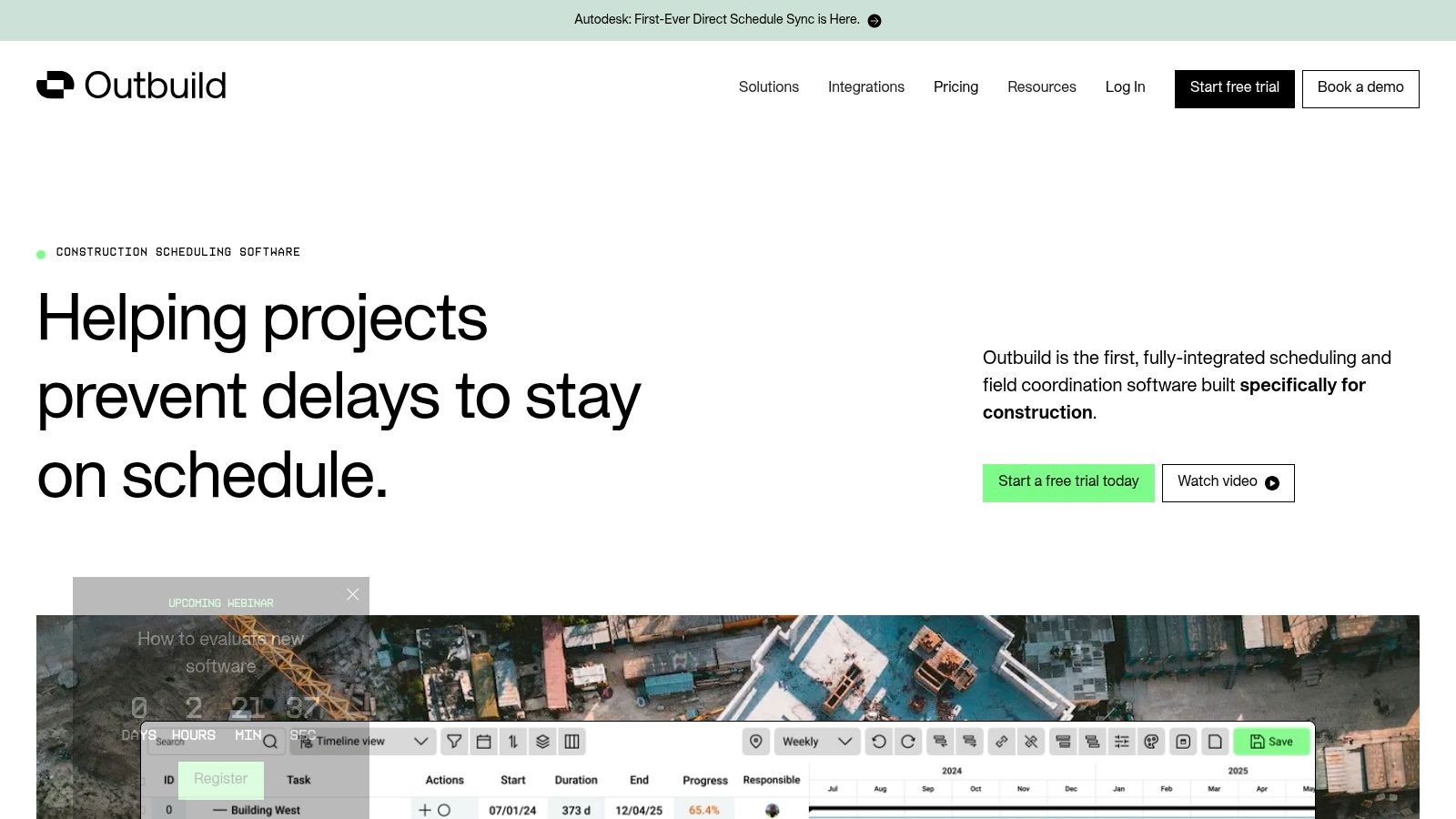Click responsible avatar in Building West row
Viewport: 1456px width, 819px height.
point(773,810)
